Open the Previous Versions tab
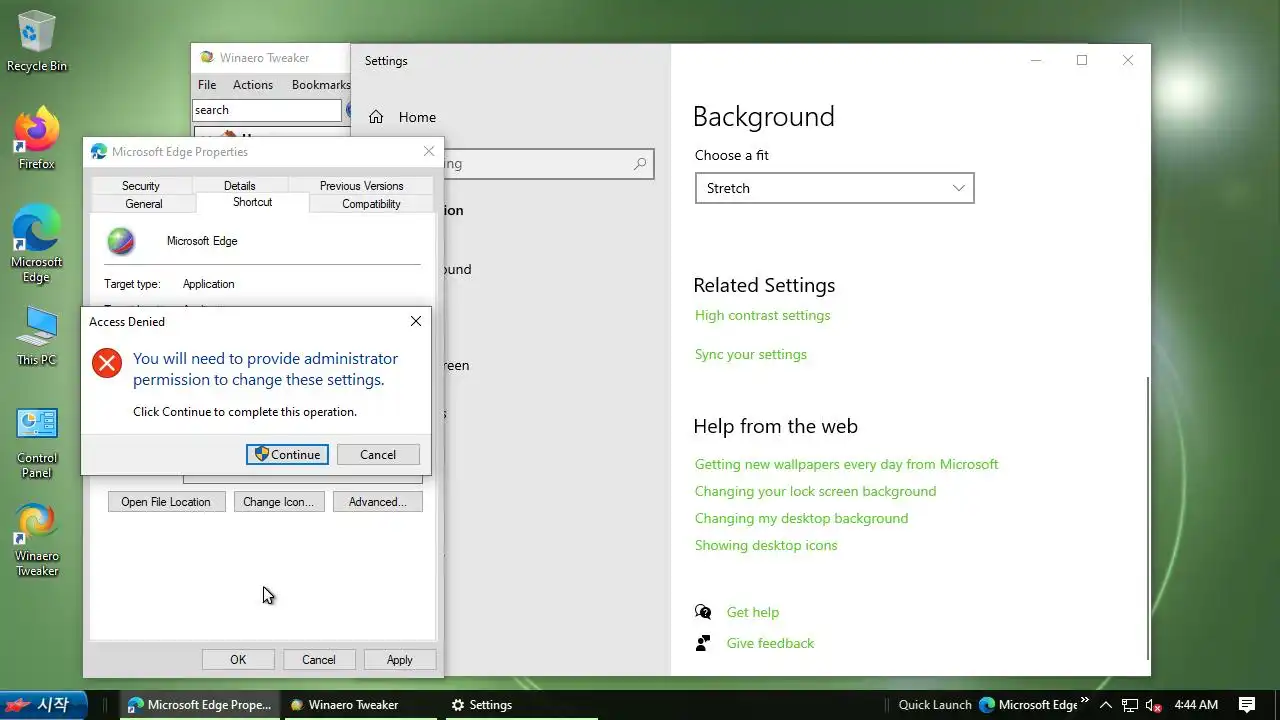The height and width of the screenshot is (720, 1280). [x=362, y=186]
